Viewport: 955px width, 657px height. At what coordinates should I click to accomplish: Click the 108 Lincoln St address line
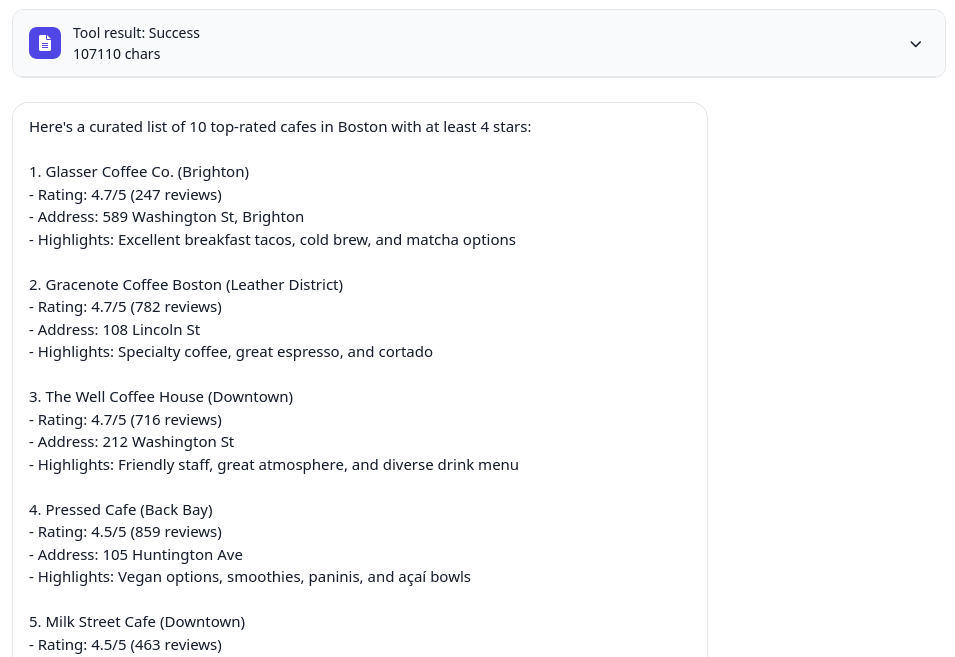click(x=114, y=329)
